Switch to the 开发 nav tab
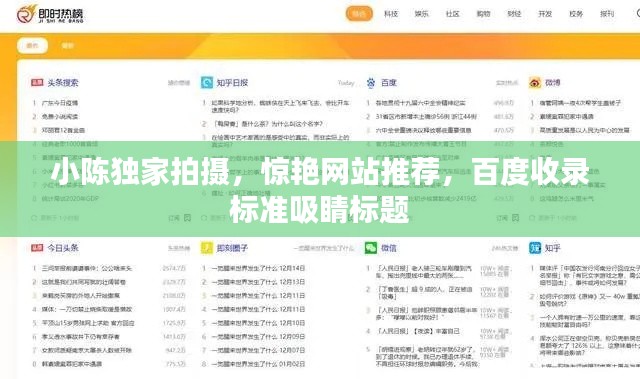Image resolution: width=640 pixels, height=379 pixels. pos(545,14)
